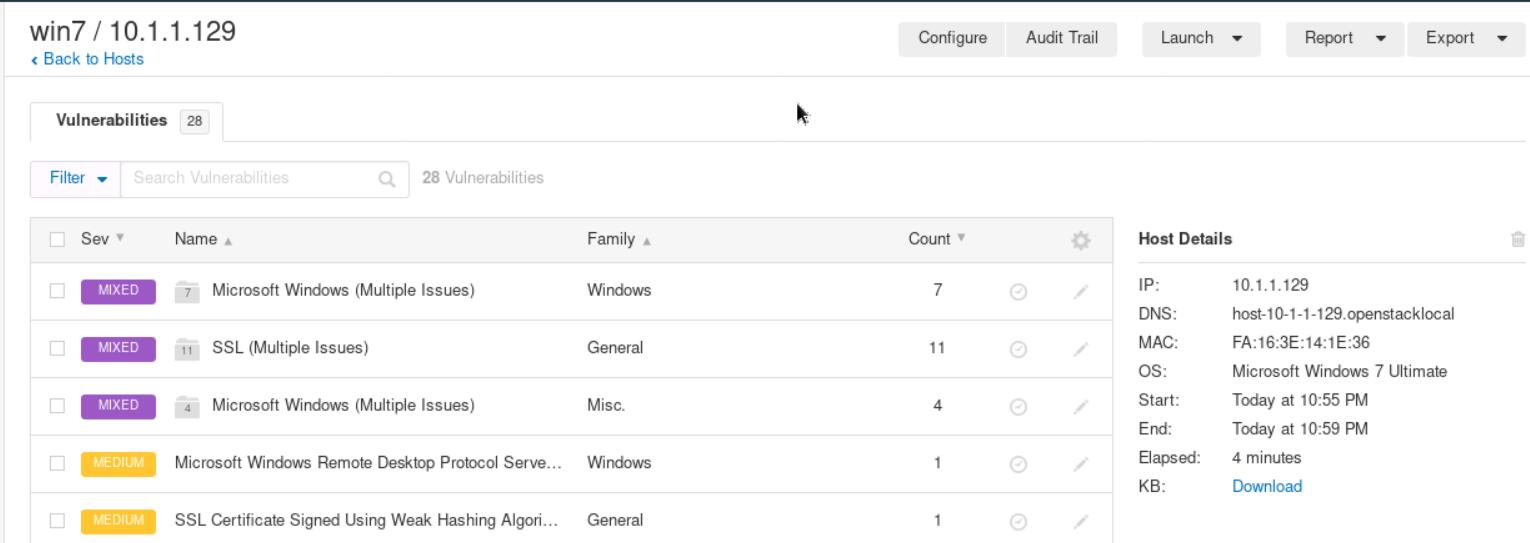
Task: Click the magnifier icon in the search box
Action: click(x=386, y=179)
